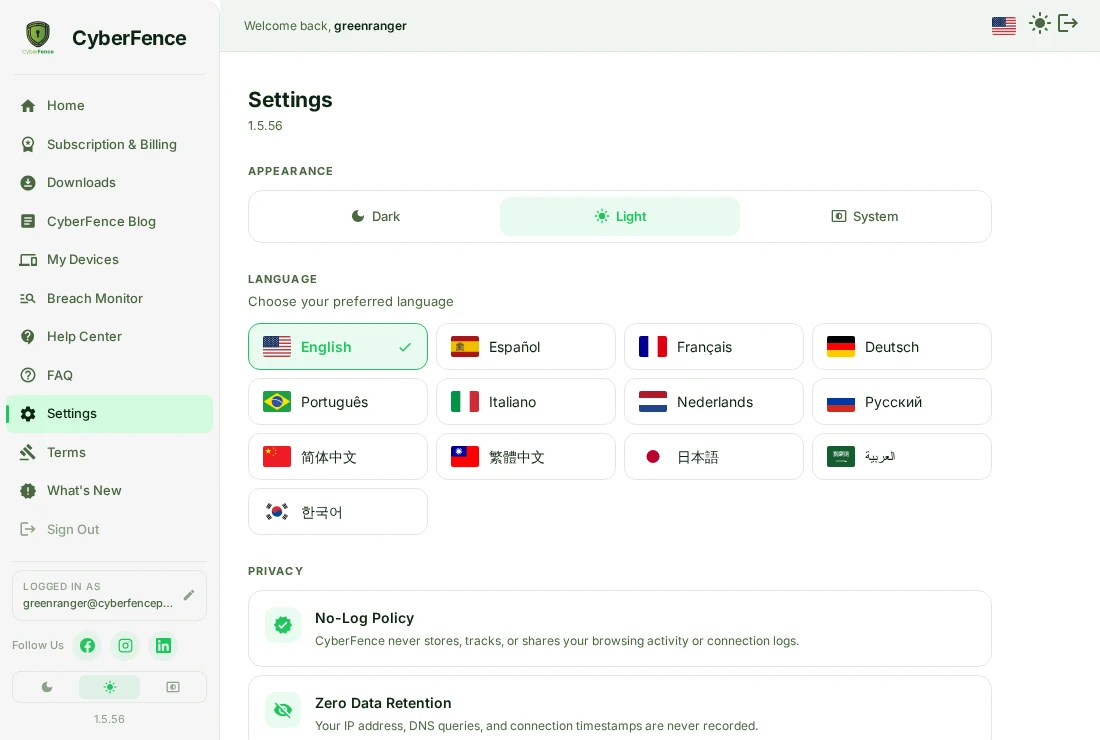This screenshot has width=1100, height=740.
Task: Open the CyberFence LinkedIn page icon
Action: pos(163,645)
